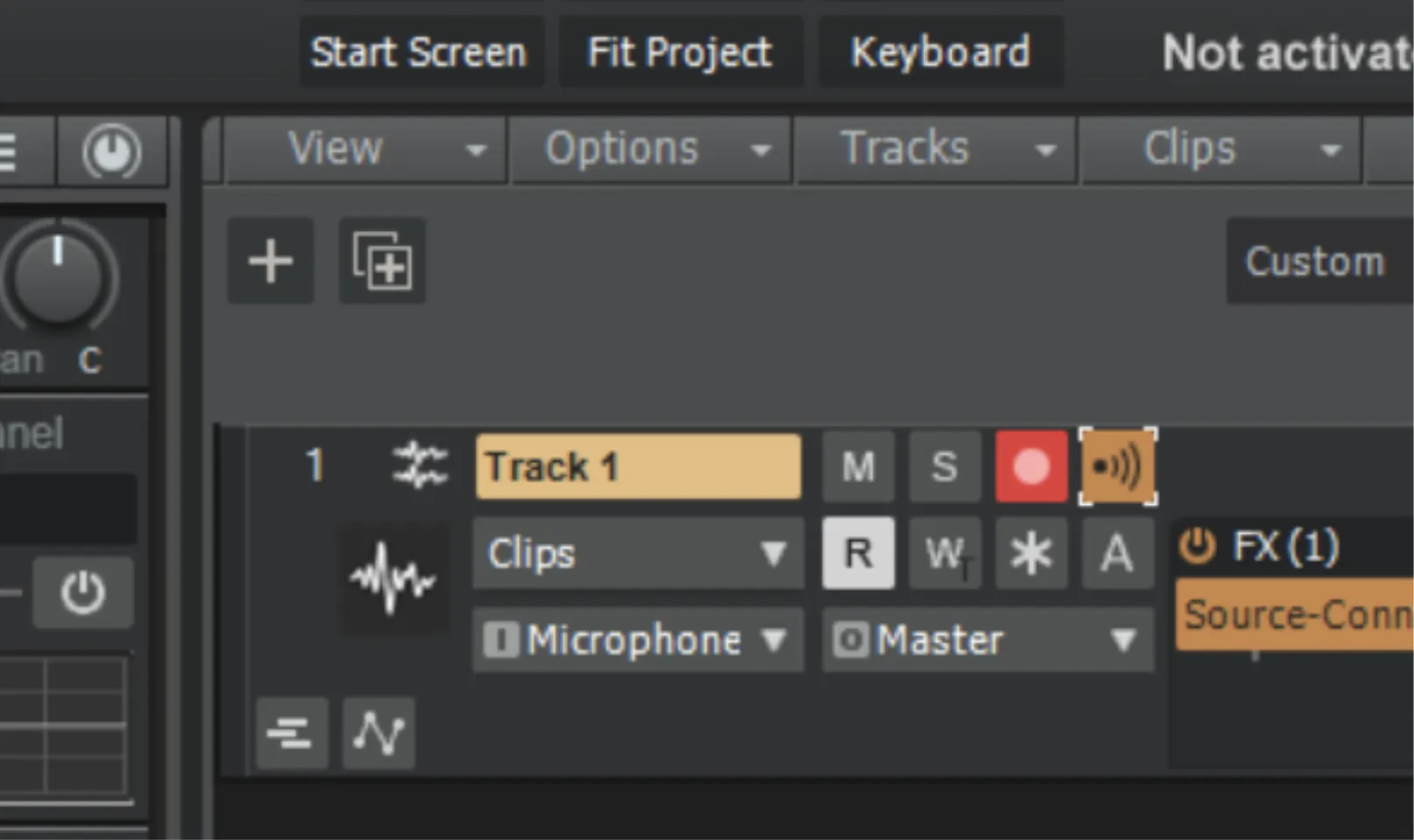Click the circular power icon in the top panel
1414x840 pixels.
[x=112, y=152]
